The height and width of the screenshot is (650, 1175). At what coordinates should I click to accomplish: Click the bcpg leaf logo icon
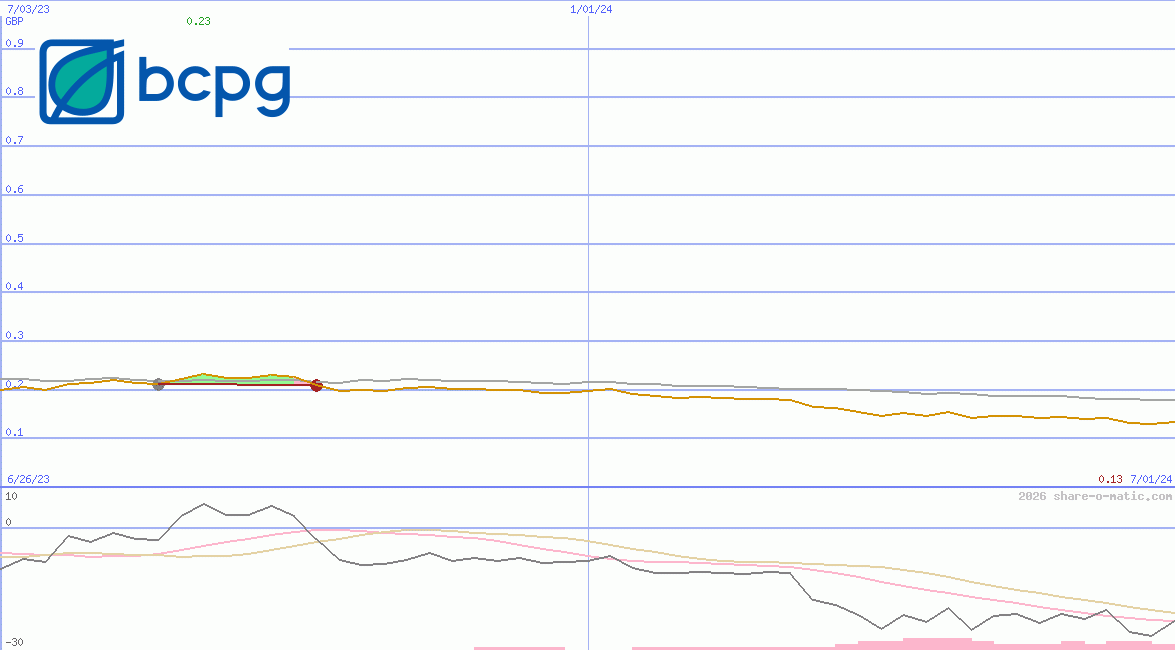[82, 82]
